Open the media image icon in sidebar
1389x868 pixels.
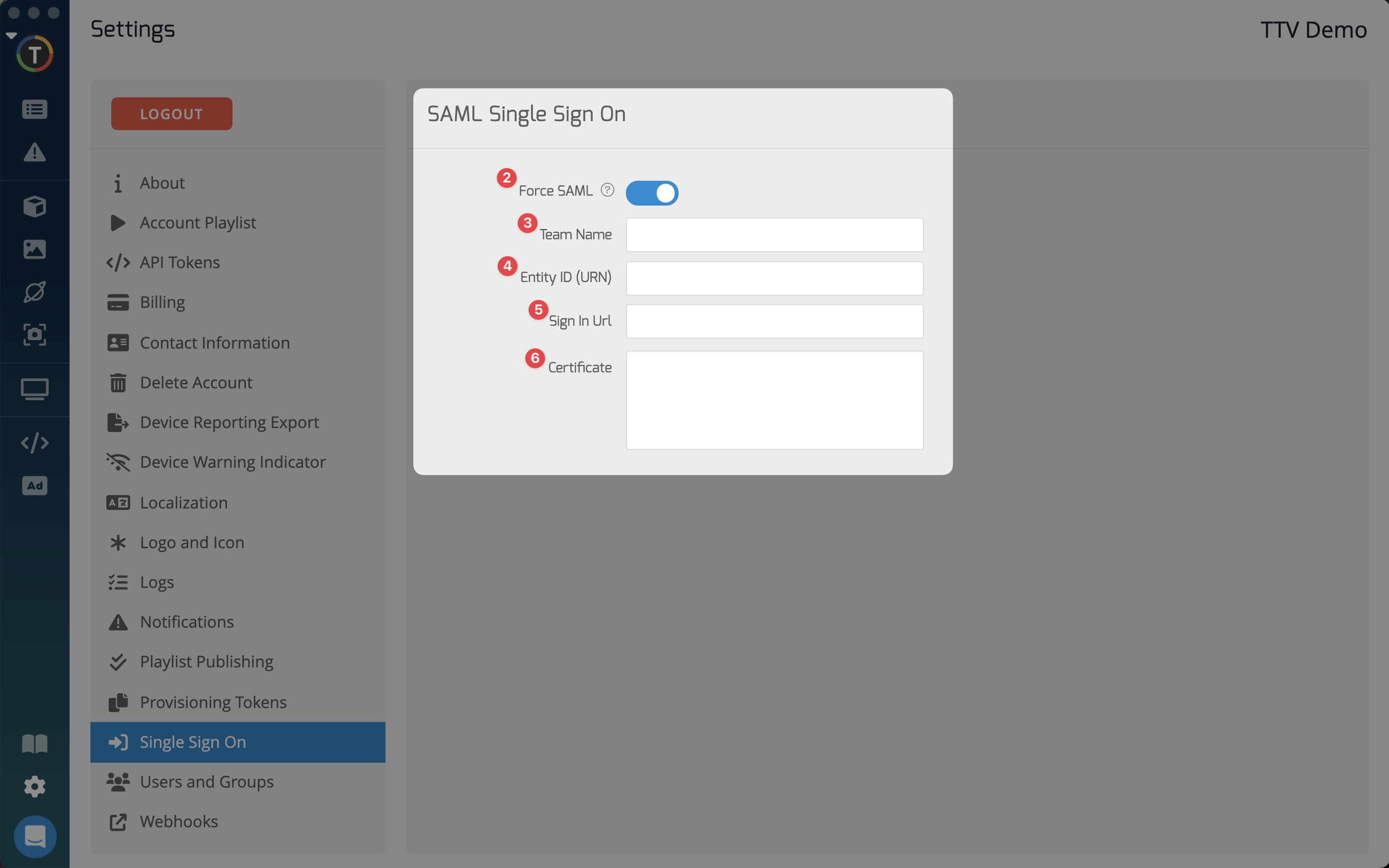pos(34,249)
